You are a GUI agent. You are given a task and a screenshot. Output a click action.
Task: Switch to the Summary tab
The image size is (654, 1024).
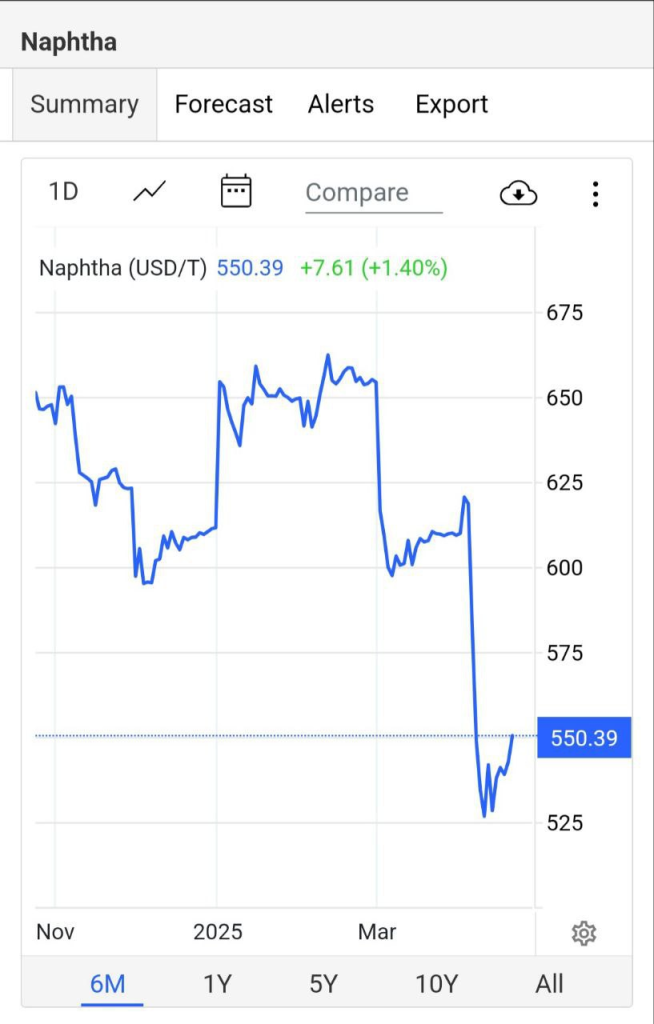84,104
